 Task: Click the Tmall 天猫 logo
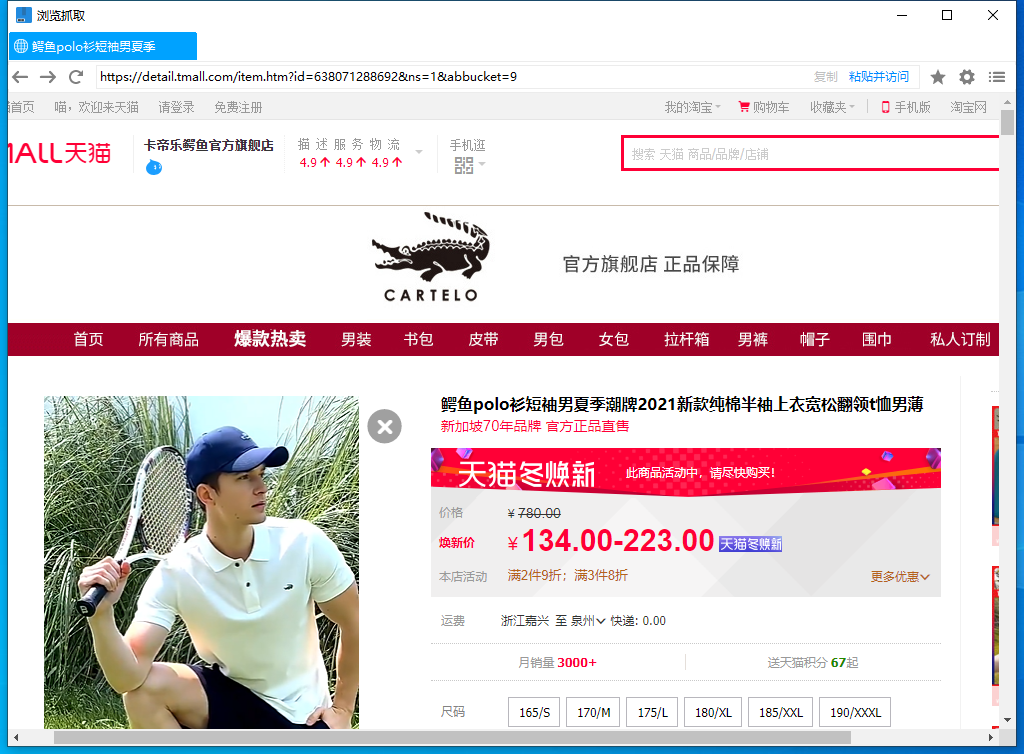point(59,153)
